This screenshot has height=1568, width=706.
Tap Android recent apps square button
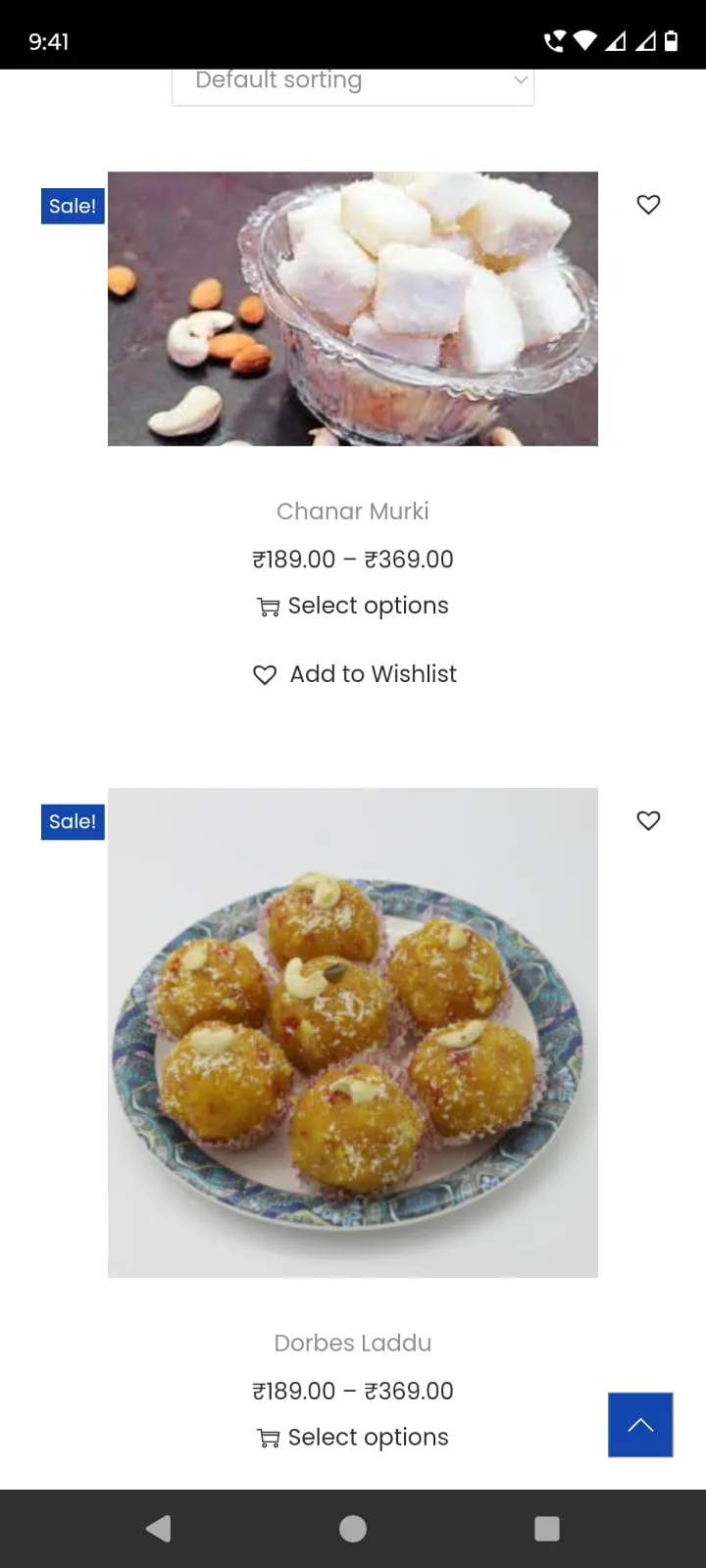coord(547,1529)
